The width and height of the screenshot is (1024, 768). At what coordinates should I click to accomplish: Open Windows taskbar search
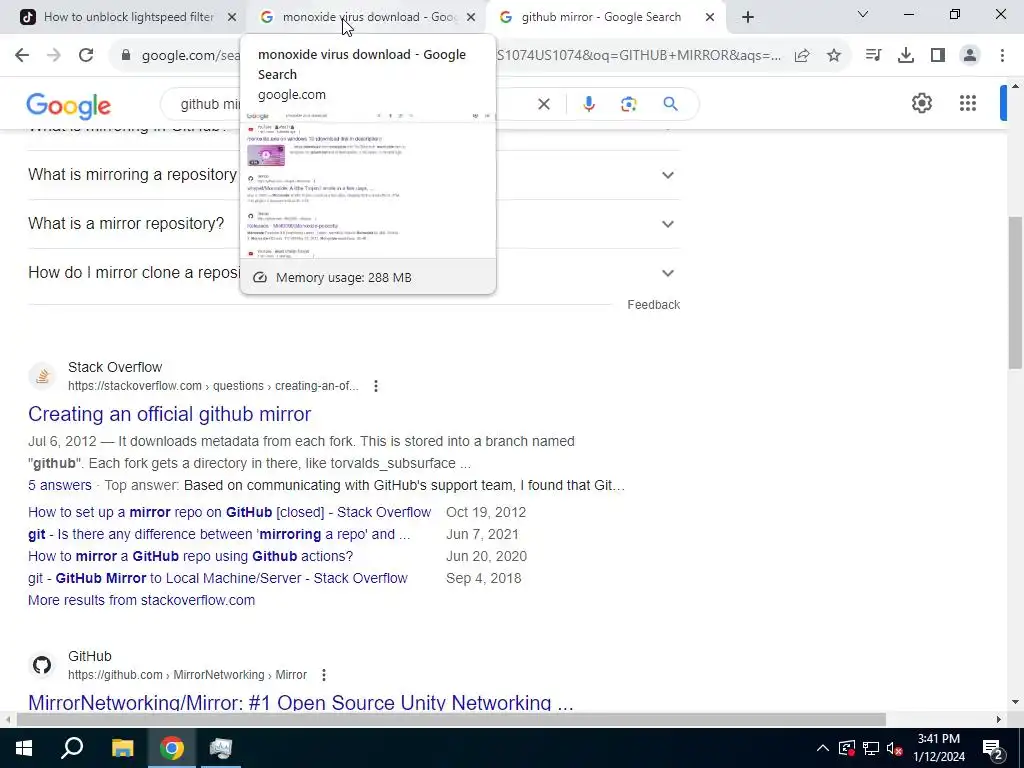72,748
